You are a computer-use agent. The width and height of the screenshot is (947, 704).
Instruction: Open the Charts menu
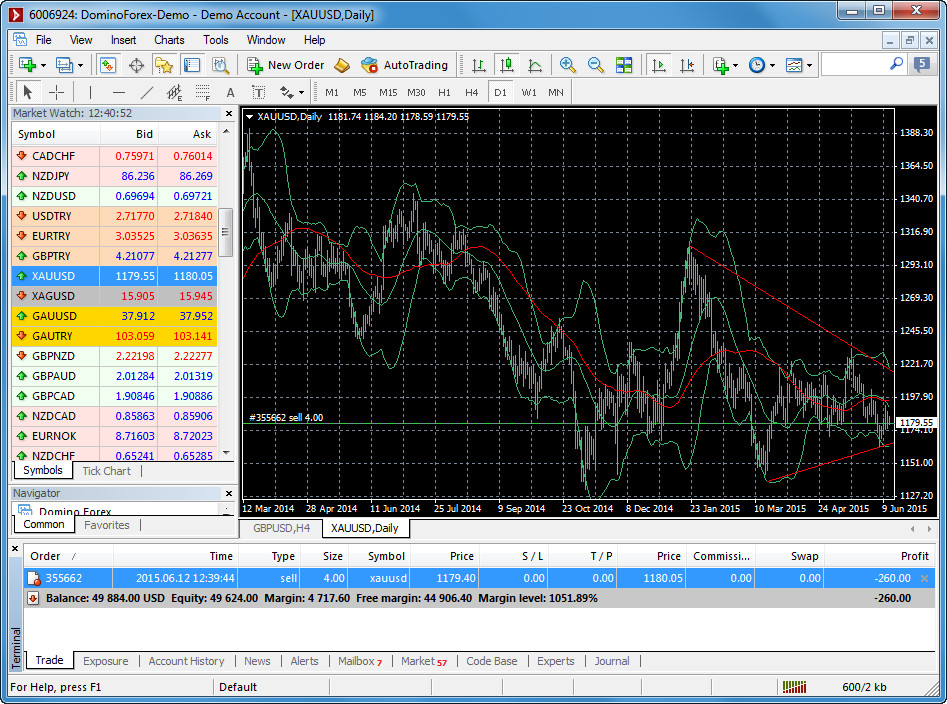pyautogui.click(x=169, y=40)
